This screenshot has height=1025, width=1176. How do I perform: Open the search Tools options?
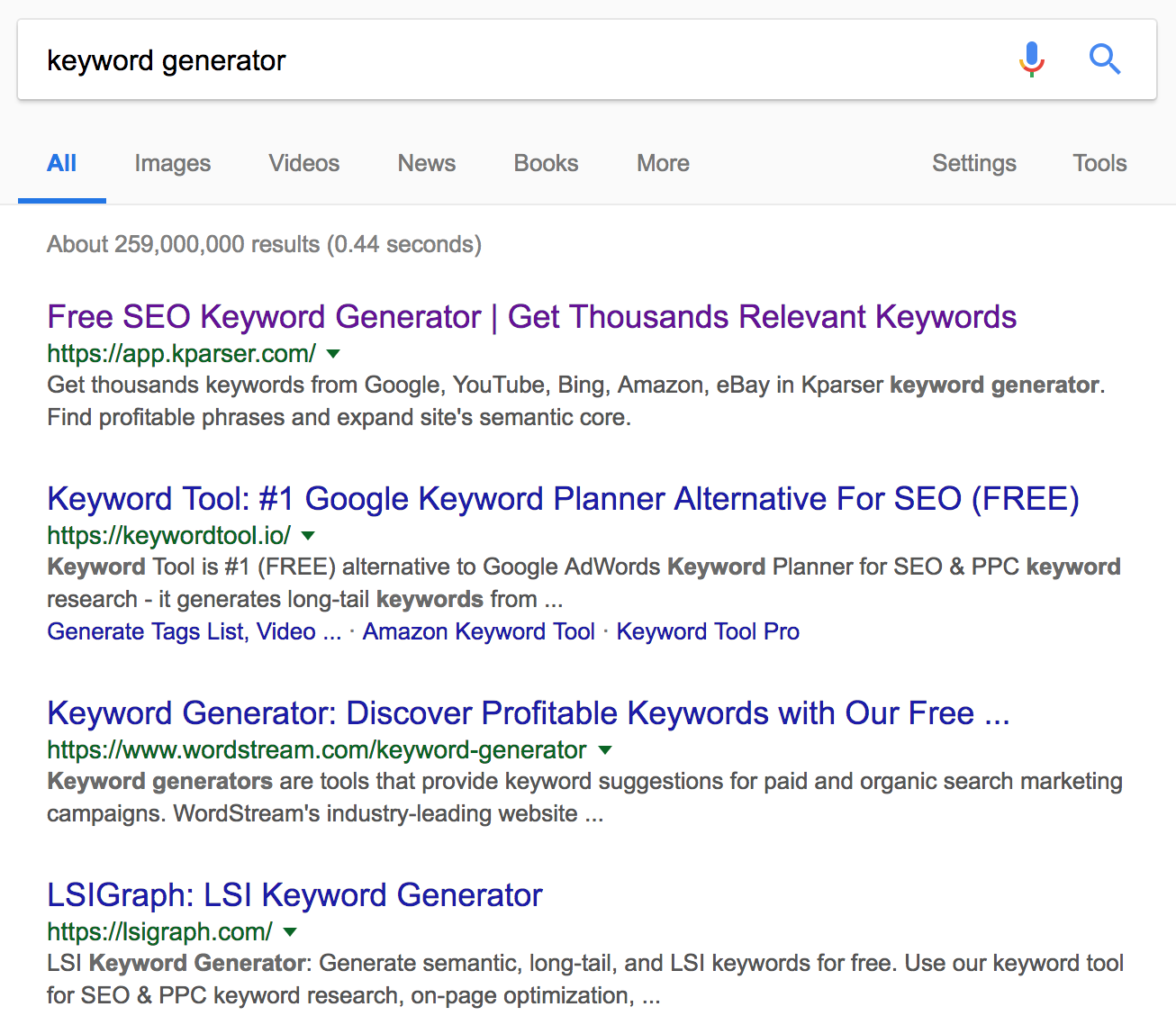point(1099,163)
